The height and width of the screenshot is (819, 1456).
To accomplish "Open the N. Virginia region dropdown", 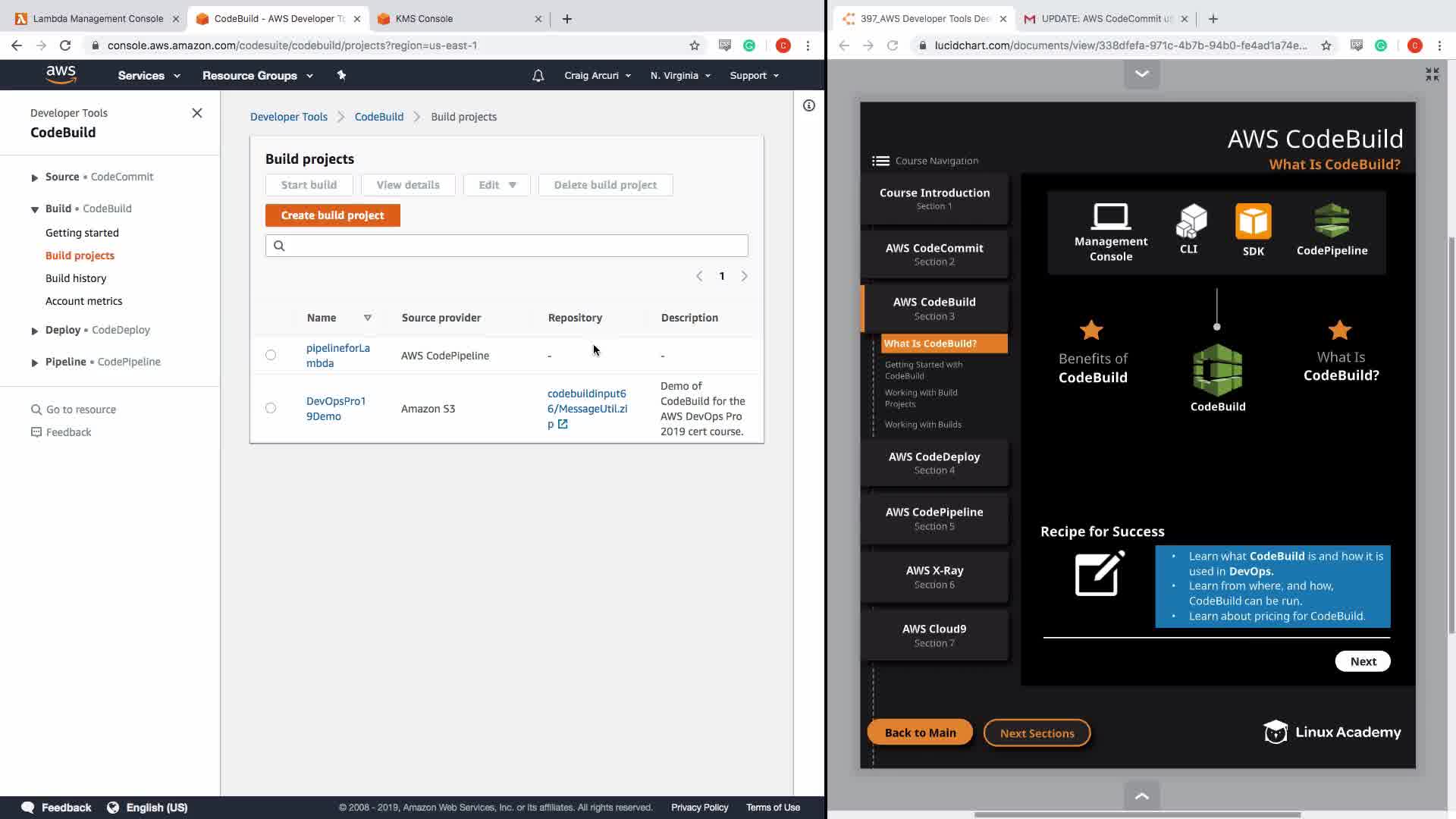I will point(679,76).
